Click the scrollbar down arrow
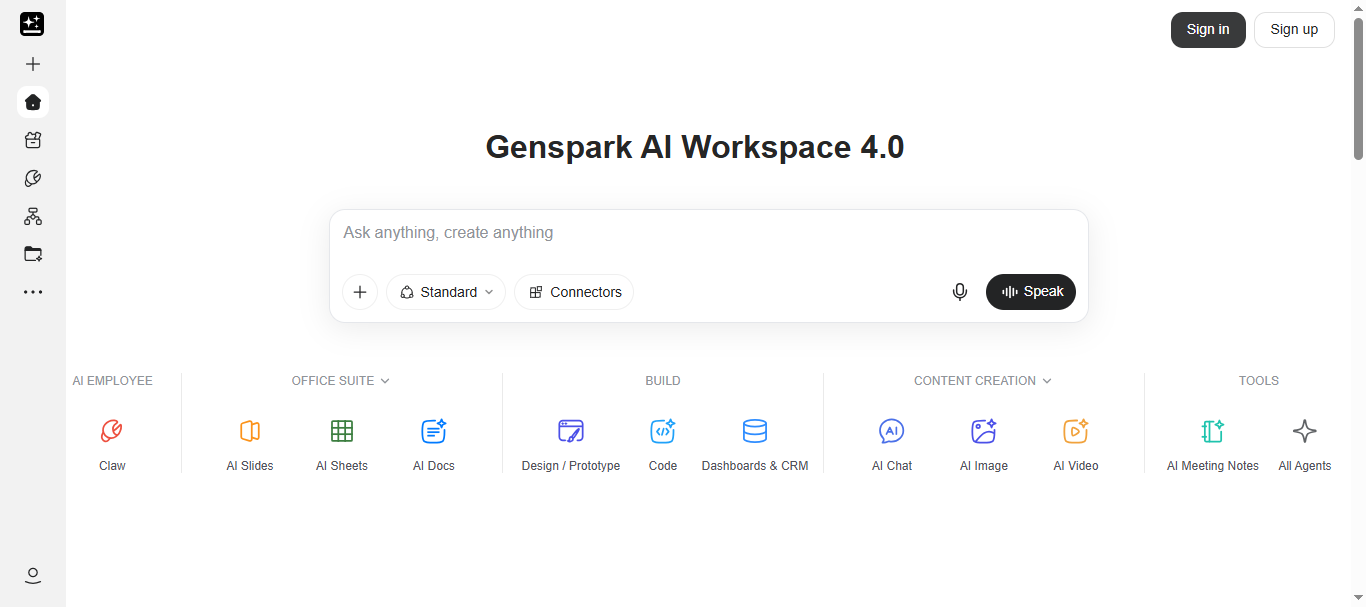This screenshot has height=607, width=1366. coord(1359,599)
